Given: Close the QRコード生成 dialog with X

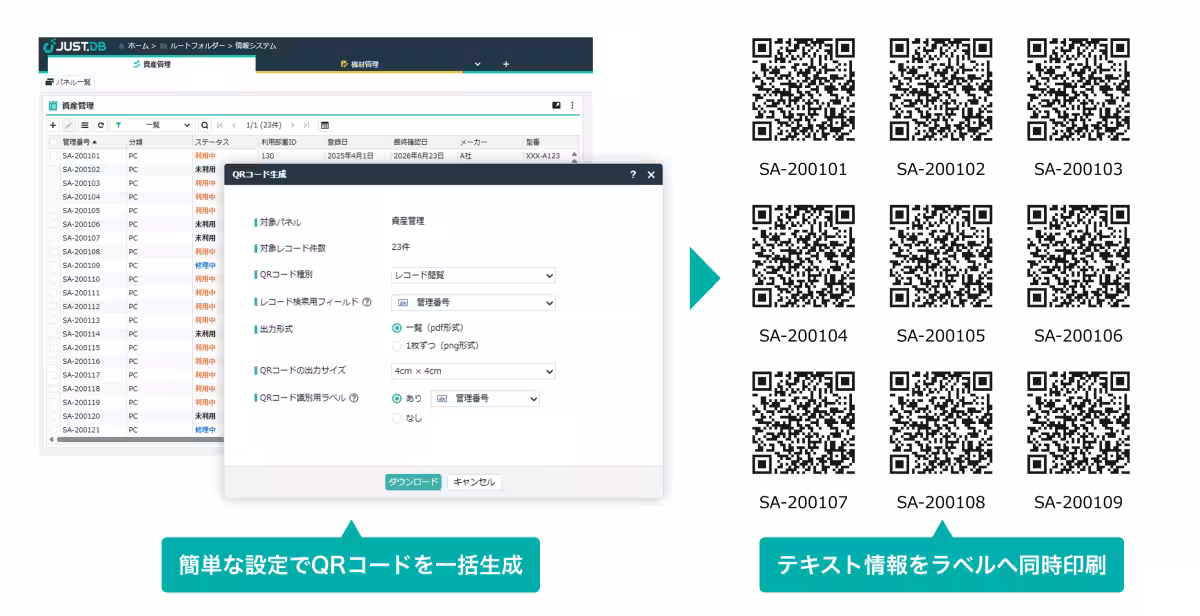Looking at the screenshot, I should [651, 174].
